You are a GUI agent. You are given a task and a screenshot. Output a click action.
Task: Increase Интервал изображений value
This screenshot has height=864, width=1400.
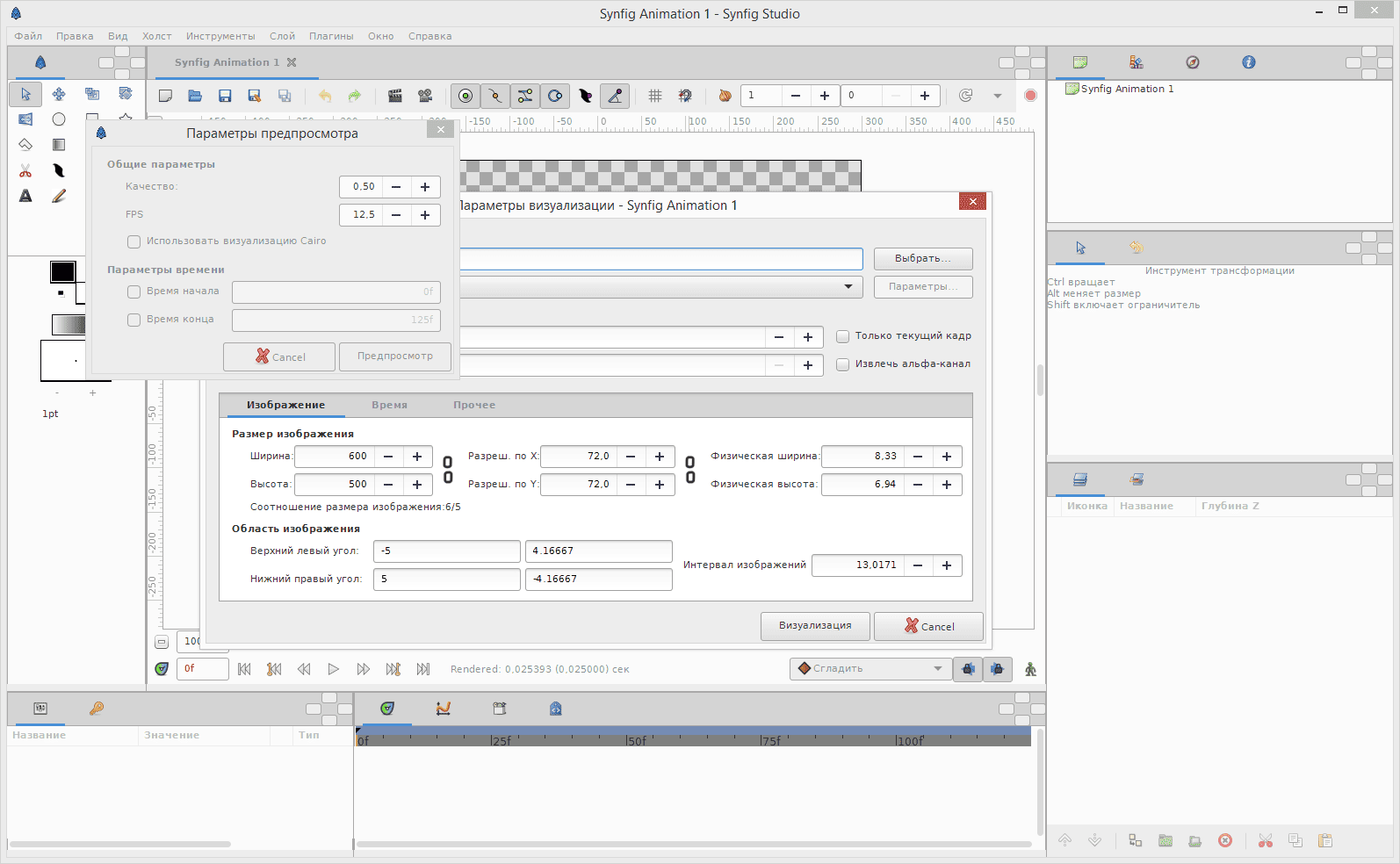(947, 565)
